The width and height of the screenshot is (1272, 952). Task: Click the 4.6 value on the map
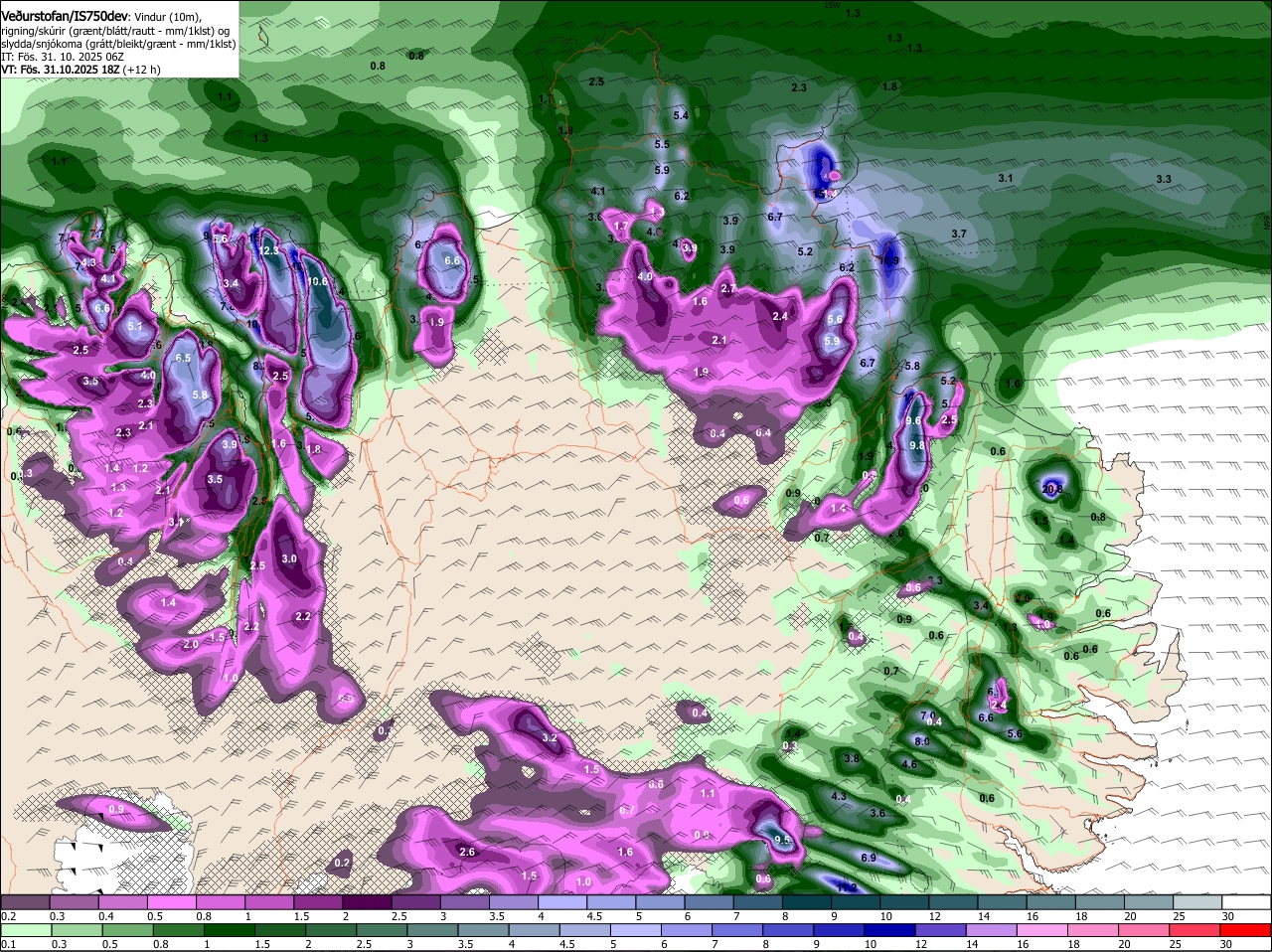908,764
